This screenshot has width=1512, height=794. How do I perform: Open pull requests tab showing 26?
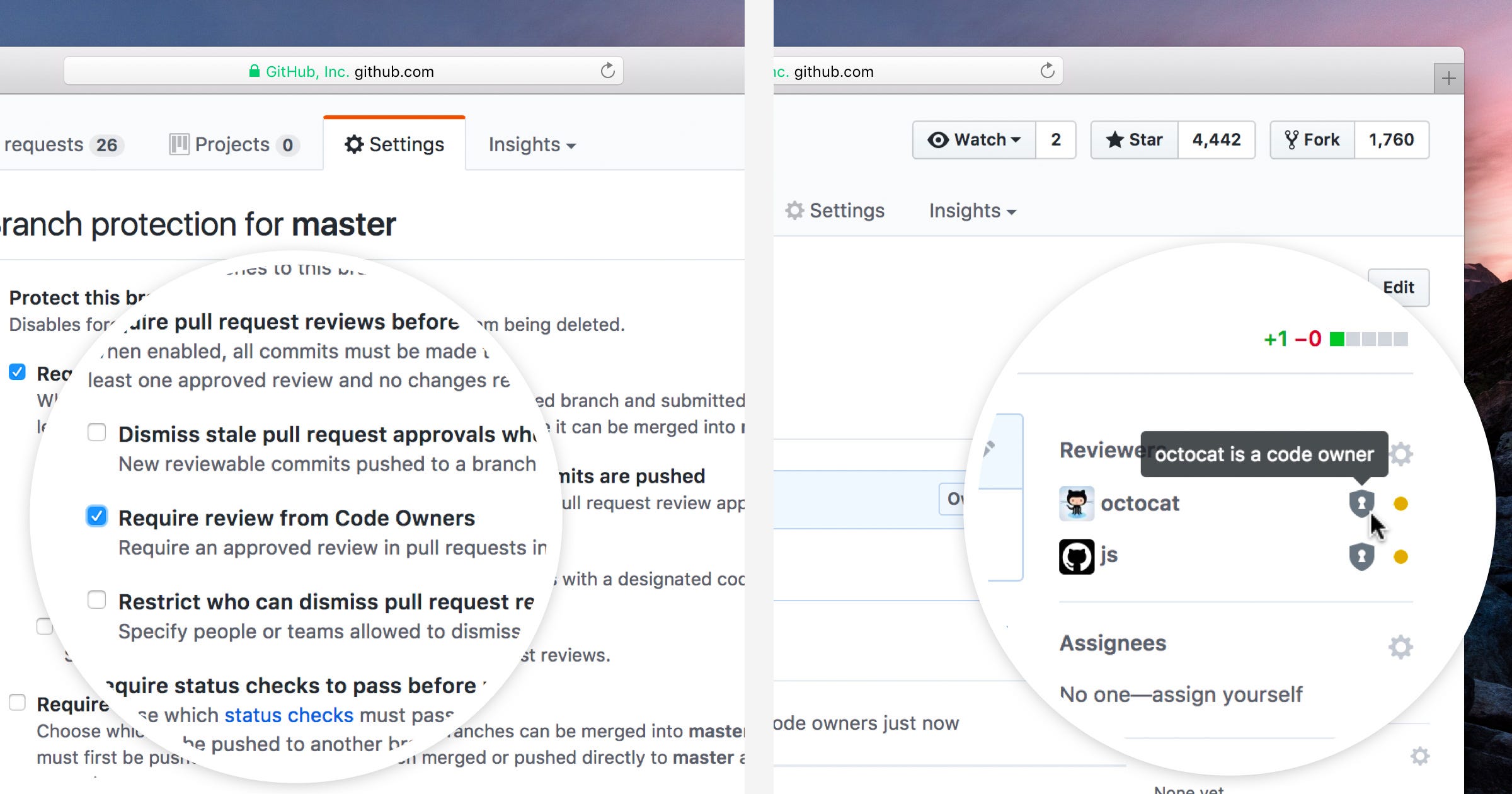pos(63,144)
